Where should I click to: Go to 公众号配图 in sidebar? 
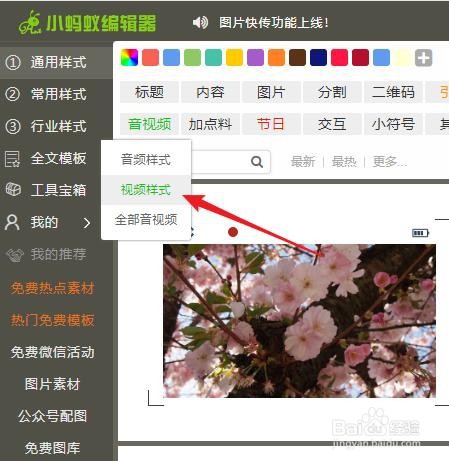coord(52,416)
